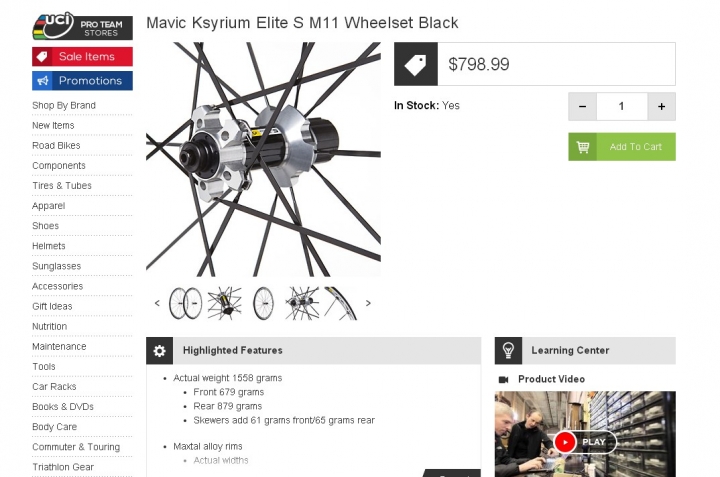Click the quantity input field
The height and width of the screenshot is (477, 720).
click(622, 107)
